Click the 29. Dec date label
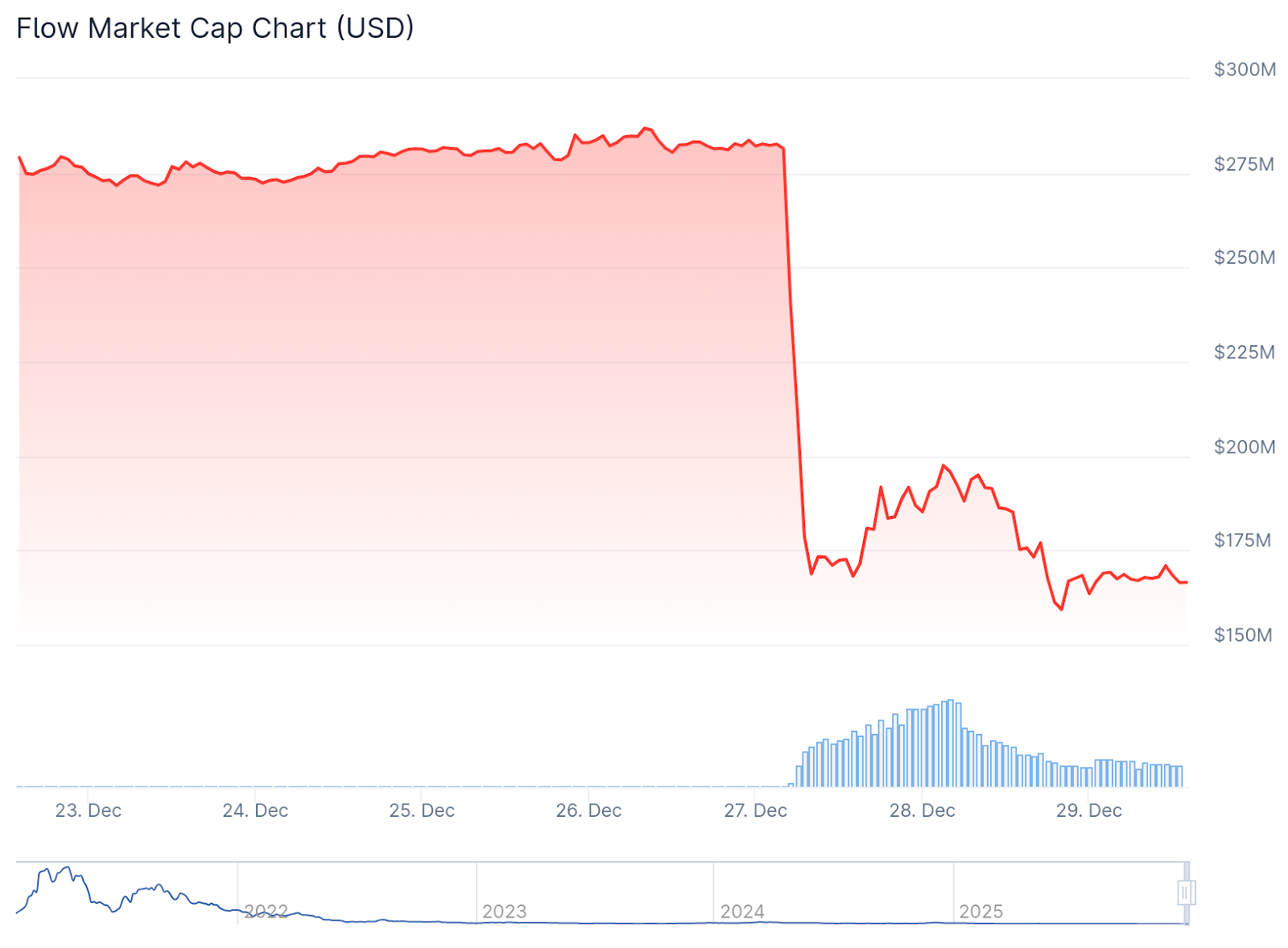This screenshot has width=1288, height=948. click(1088, 811)
